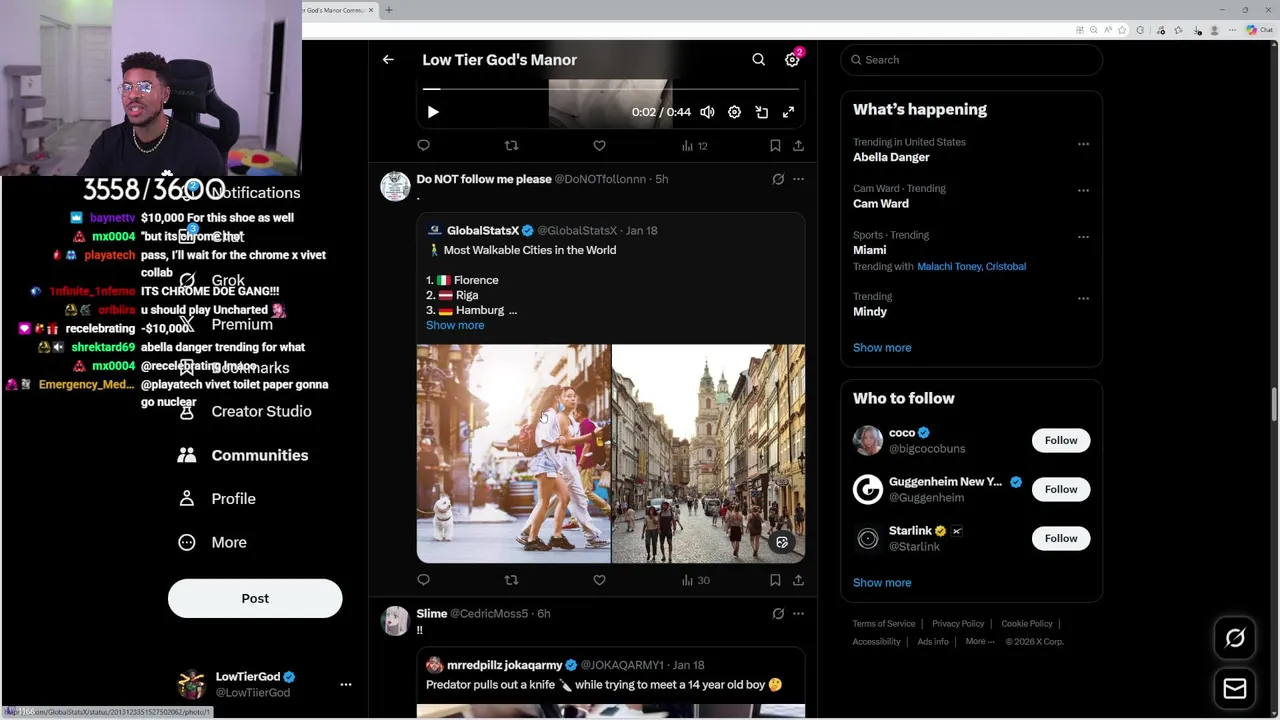The width and height of the screenshot is (1280, 720).
Task: Repost the top video post
Action: coord(511,146)
